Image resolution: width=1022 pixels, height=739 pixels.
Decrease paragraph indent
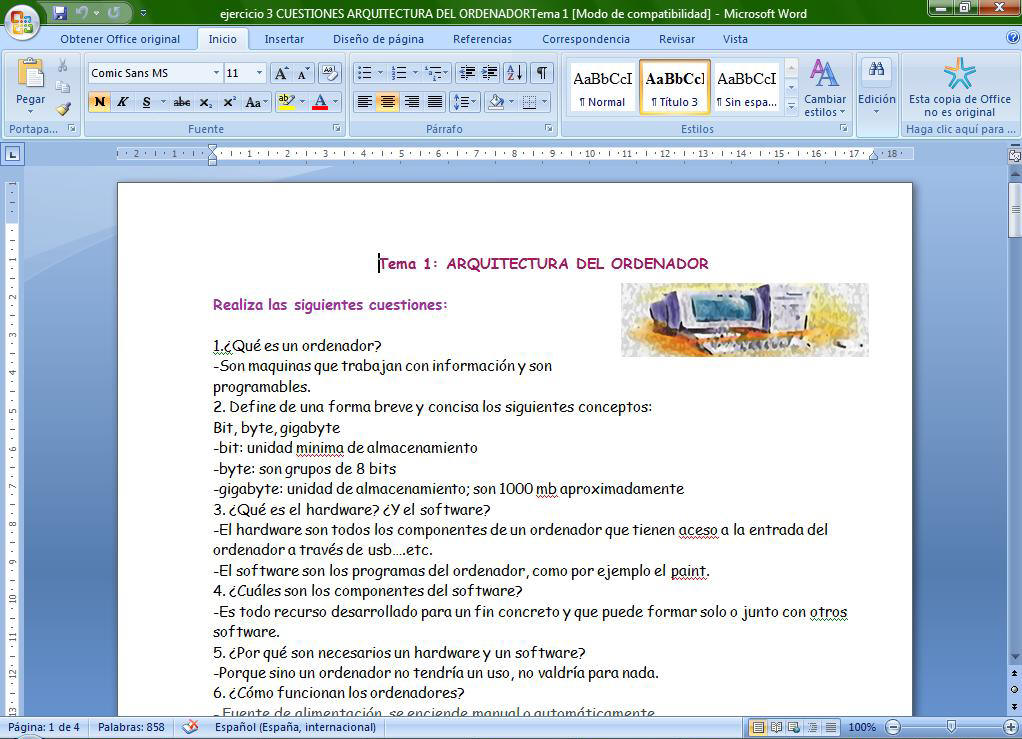[467, 72]
